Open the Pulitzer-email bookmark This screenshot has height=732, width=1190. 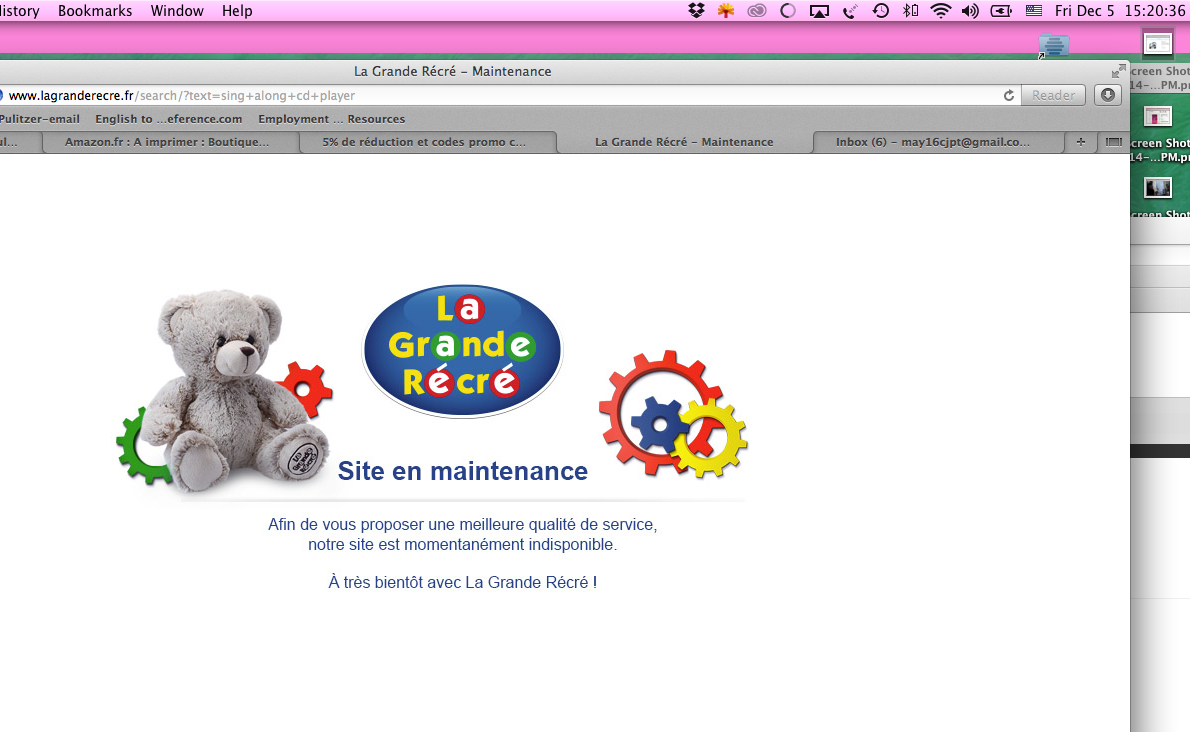(39, 119)
